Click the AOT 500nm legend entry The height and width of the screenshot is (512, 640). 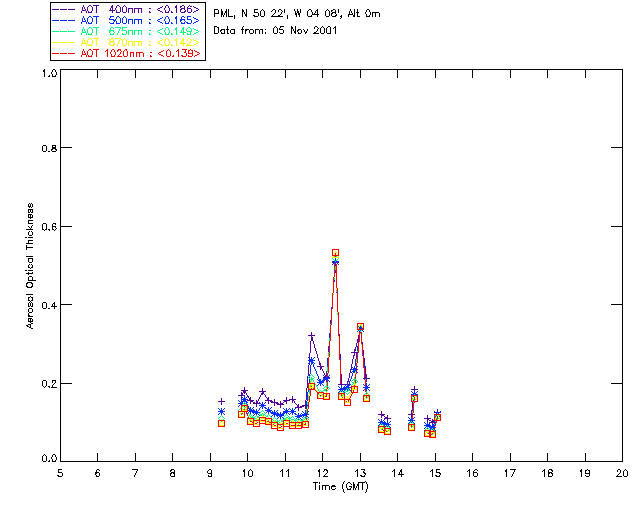[x=126, y=20]
